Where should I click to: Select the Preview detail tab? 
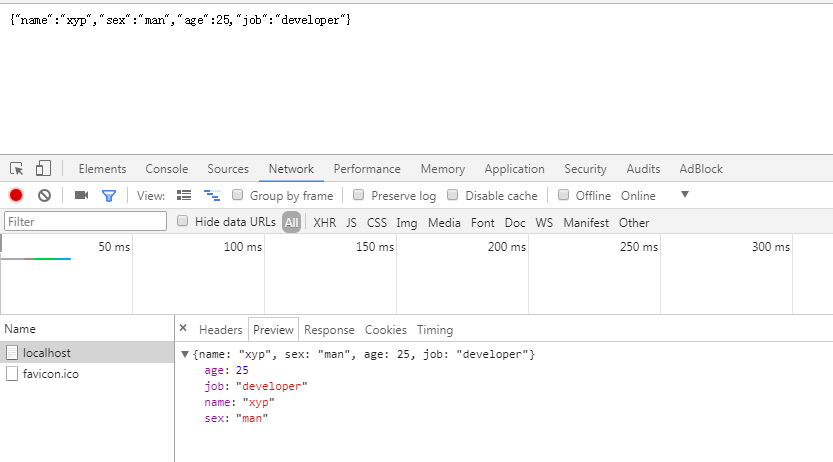click(273, 330)
